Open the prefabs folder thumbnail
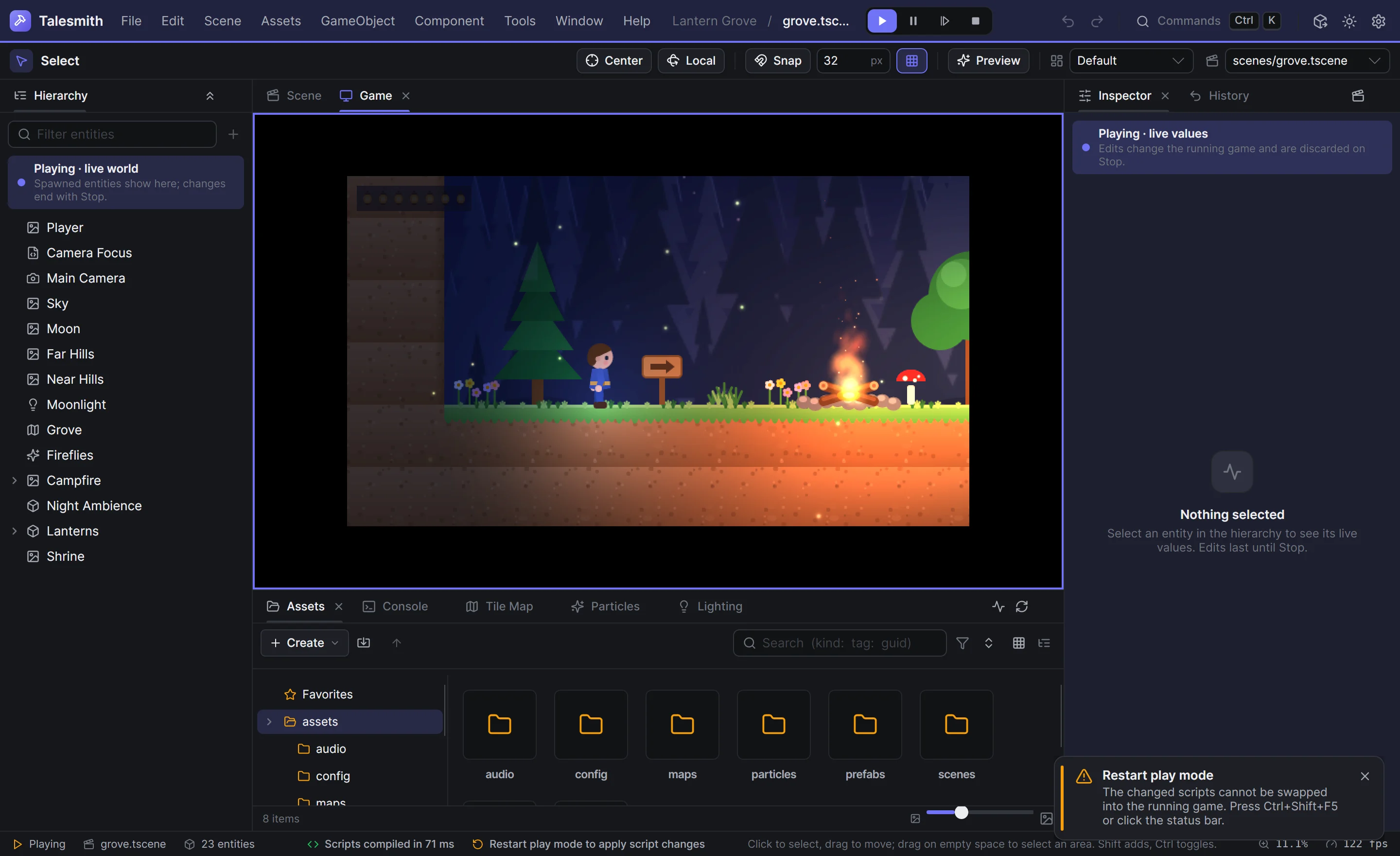 click(x=865, y=724)
